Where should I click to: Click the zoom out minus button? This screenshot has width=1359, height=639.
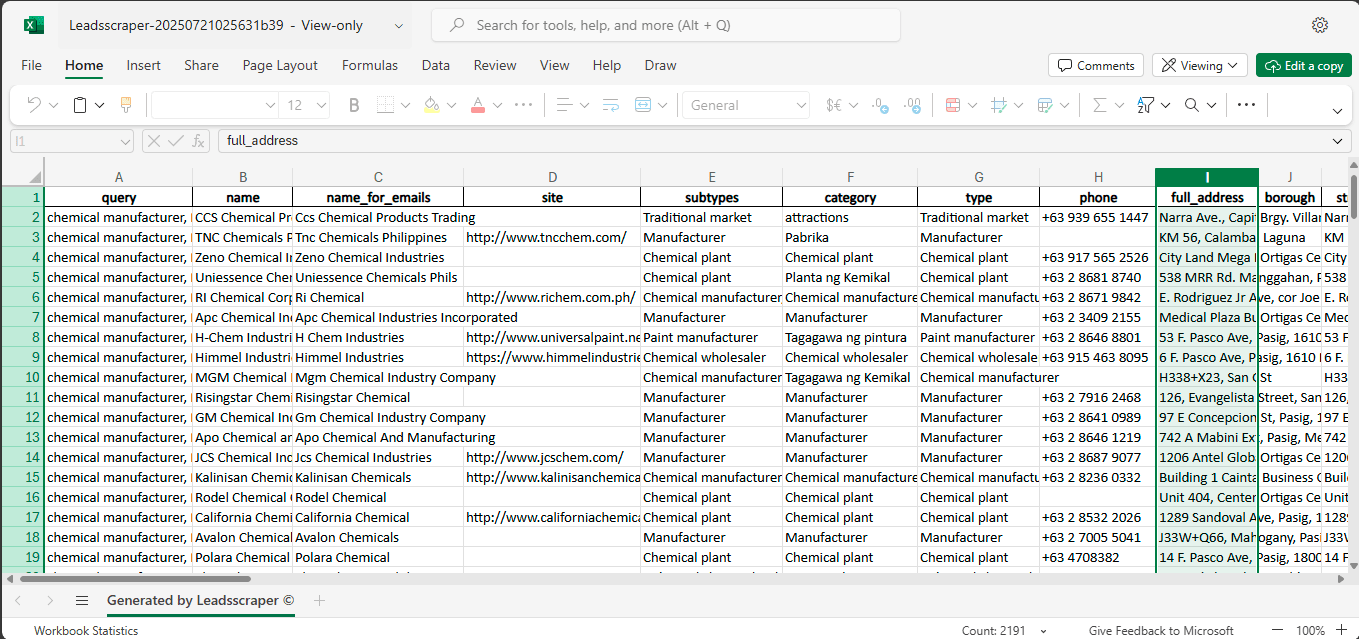[x=1276, y=631]
